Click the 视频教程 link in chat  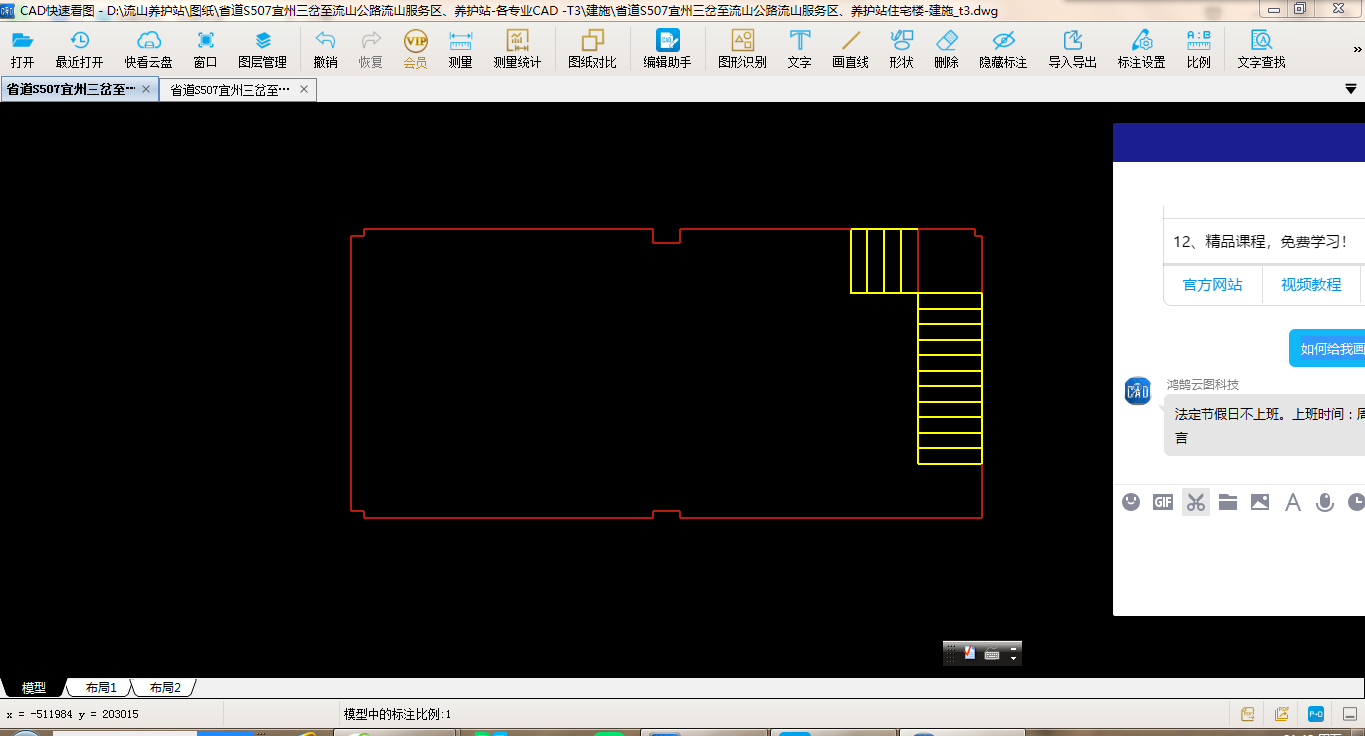click(x=1311, y=285)
